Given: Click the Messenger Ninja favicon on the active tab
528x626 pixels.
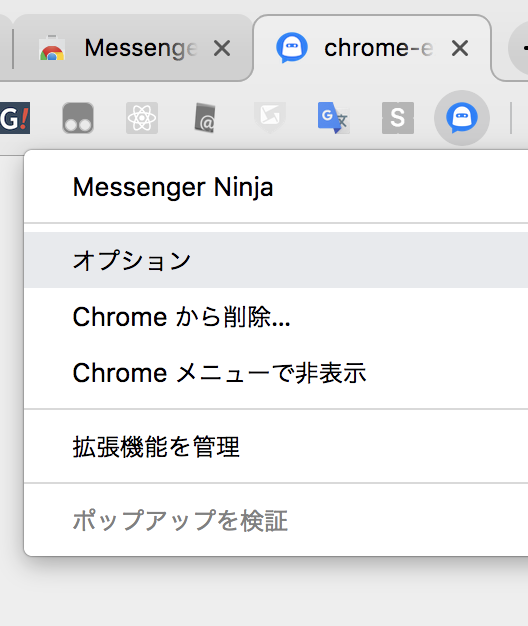Looking at the screenshot, I should point(292,48).
